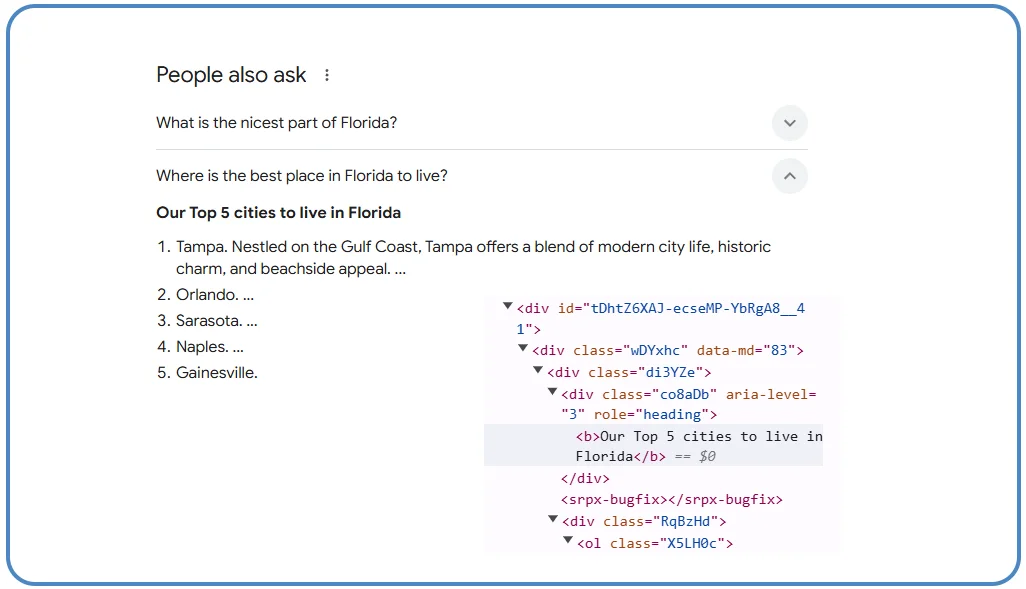1026x589 pixels.
Task: Click the three-dot icon beside People also ask
Action: coord(326,74)
